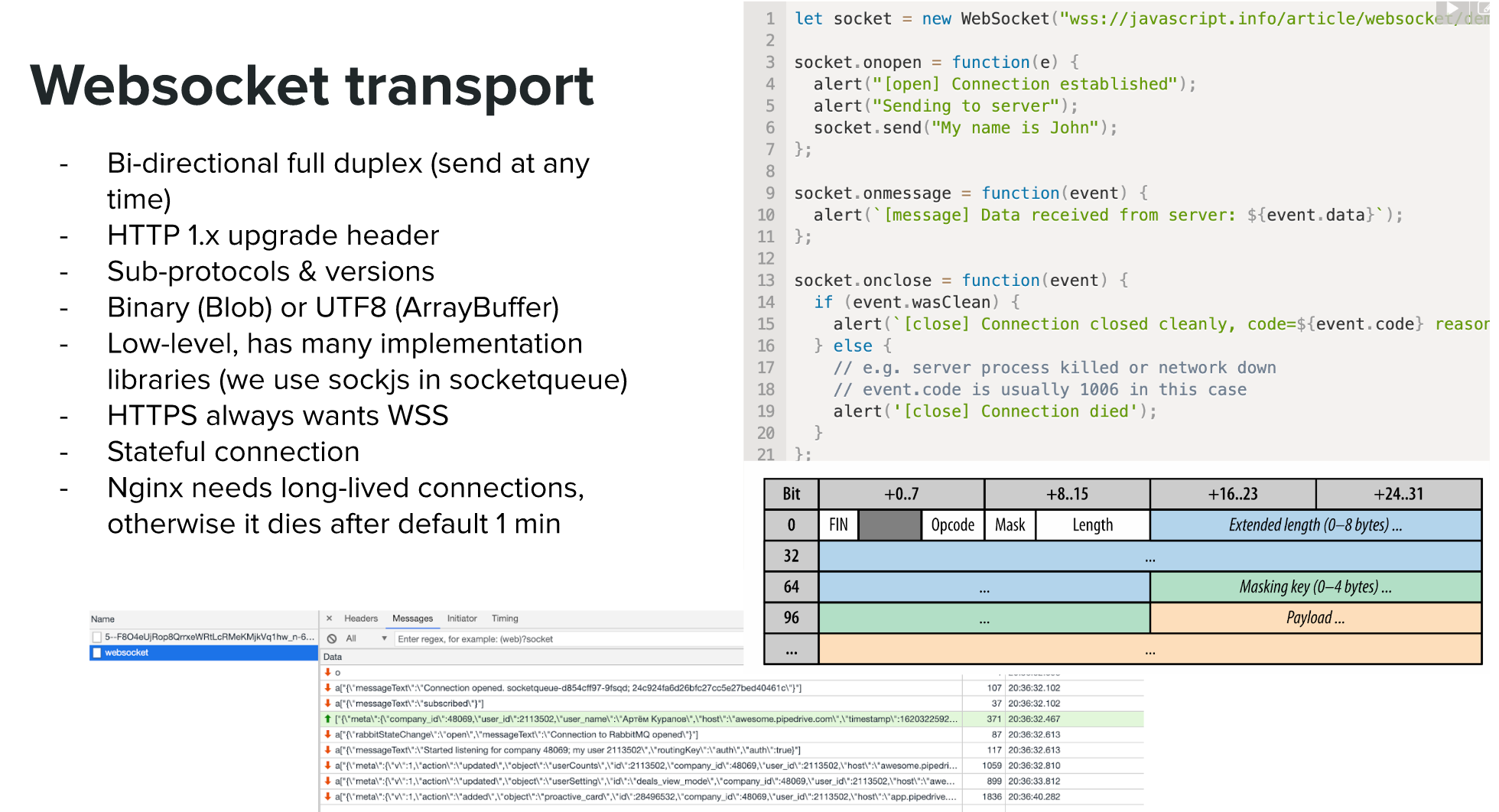The width and height of the screenshot is (1499, 812).
Task: Click the 'HTTPS always wants WSS' bullet
Action: click(x=278, y=416)
